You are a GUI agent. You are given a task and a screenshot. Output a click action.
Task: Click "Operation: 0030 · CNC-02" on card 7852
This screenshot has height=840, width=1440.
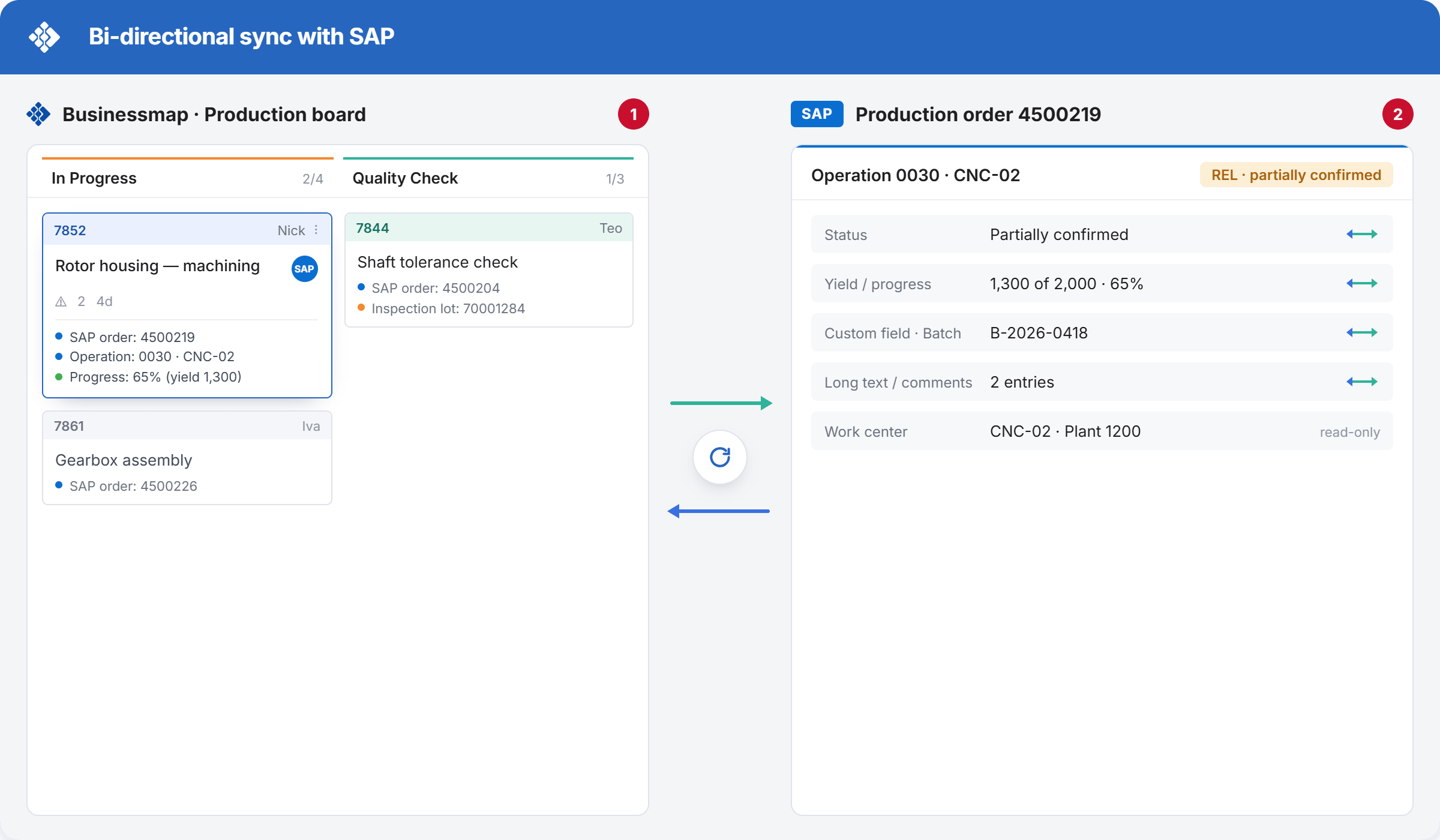[152, 356]
